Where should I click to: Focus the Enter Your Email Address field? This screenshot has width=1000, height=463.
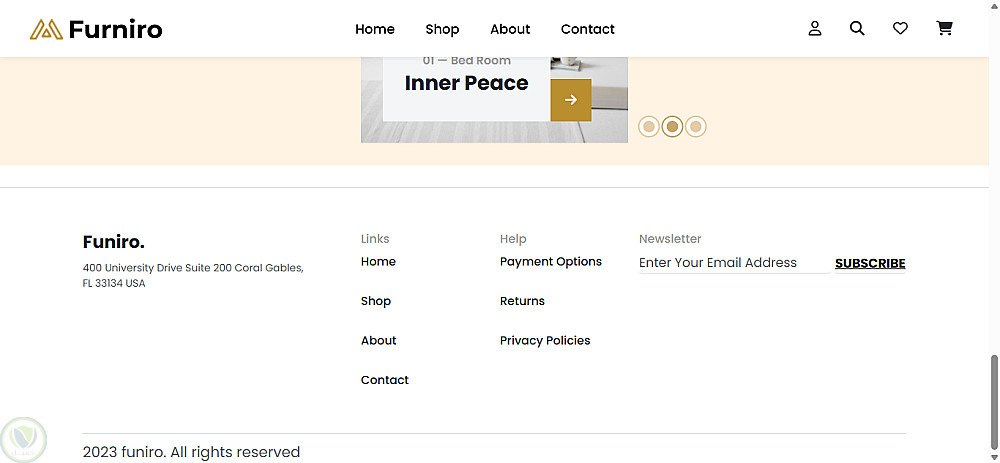732,263
